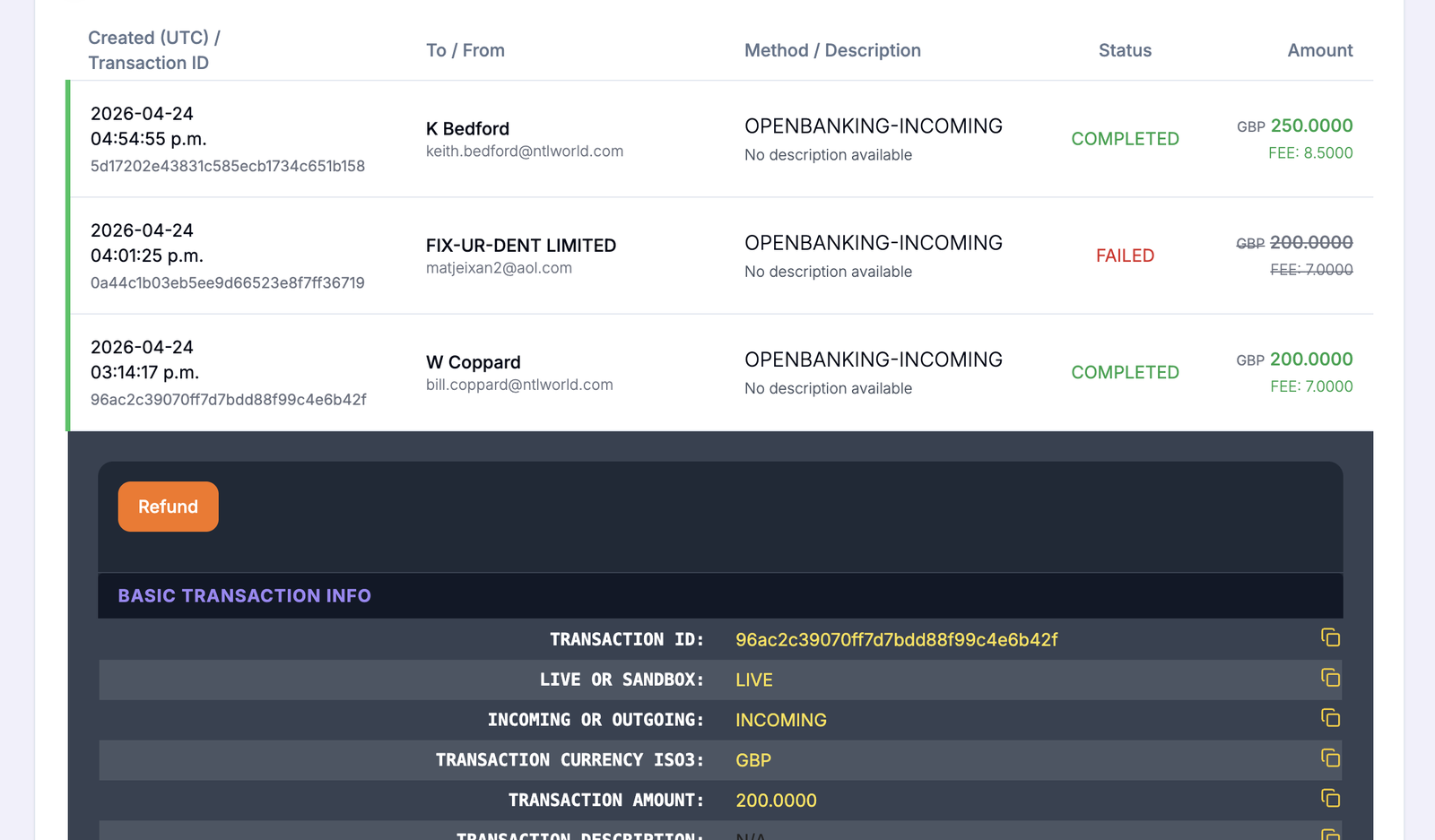This screenshot has width=1435, height=840.
Task: Click the FAILED status label
Action: (1125, 255)
